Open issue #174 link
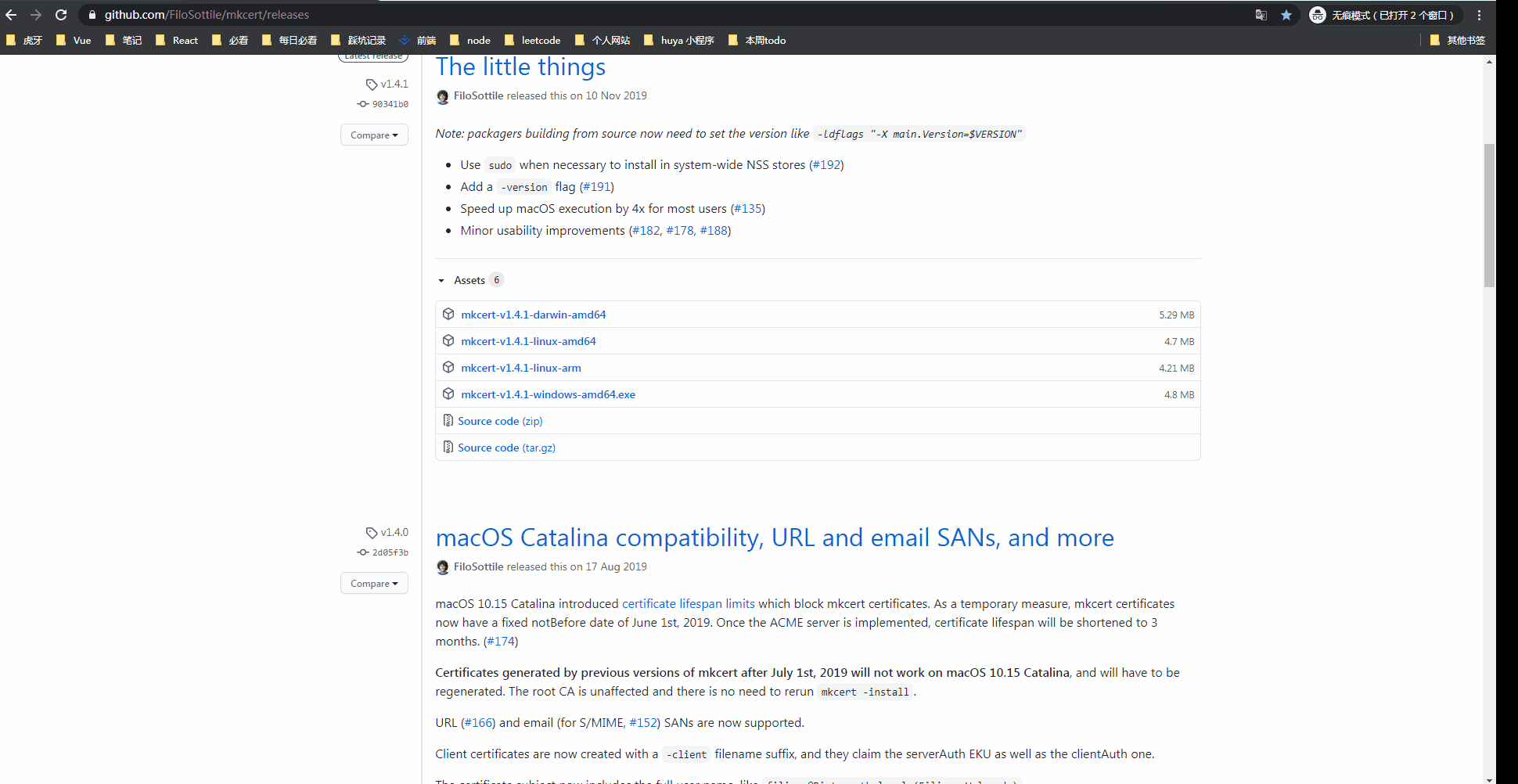1518x784 pixels. [500, 641]
